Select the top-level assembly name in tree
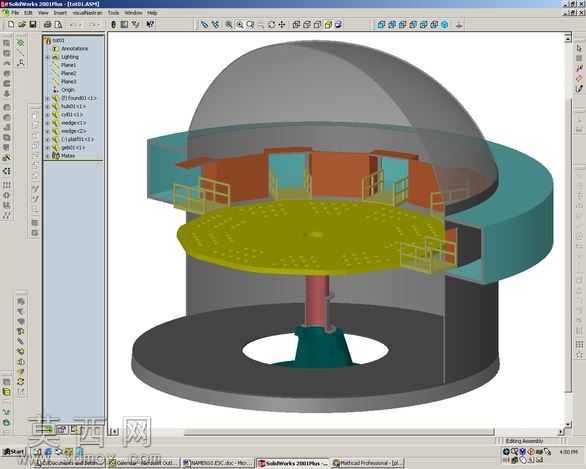Viewport: 586px width, 469px height. 58,40
